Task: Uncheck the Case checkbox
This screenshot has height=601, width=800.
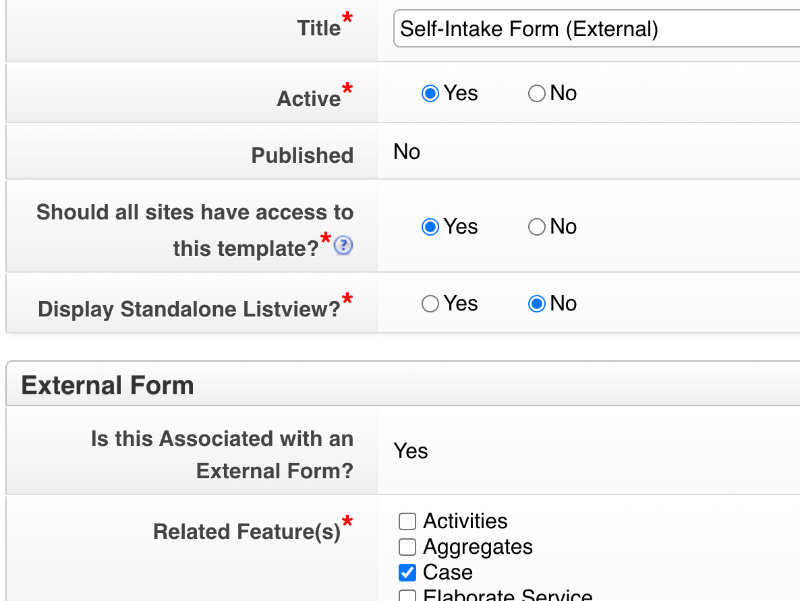Action: 407,572
